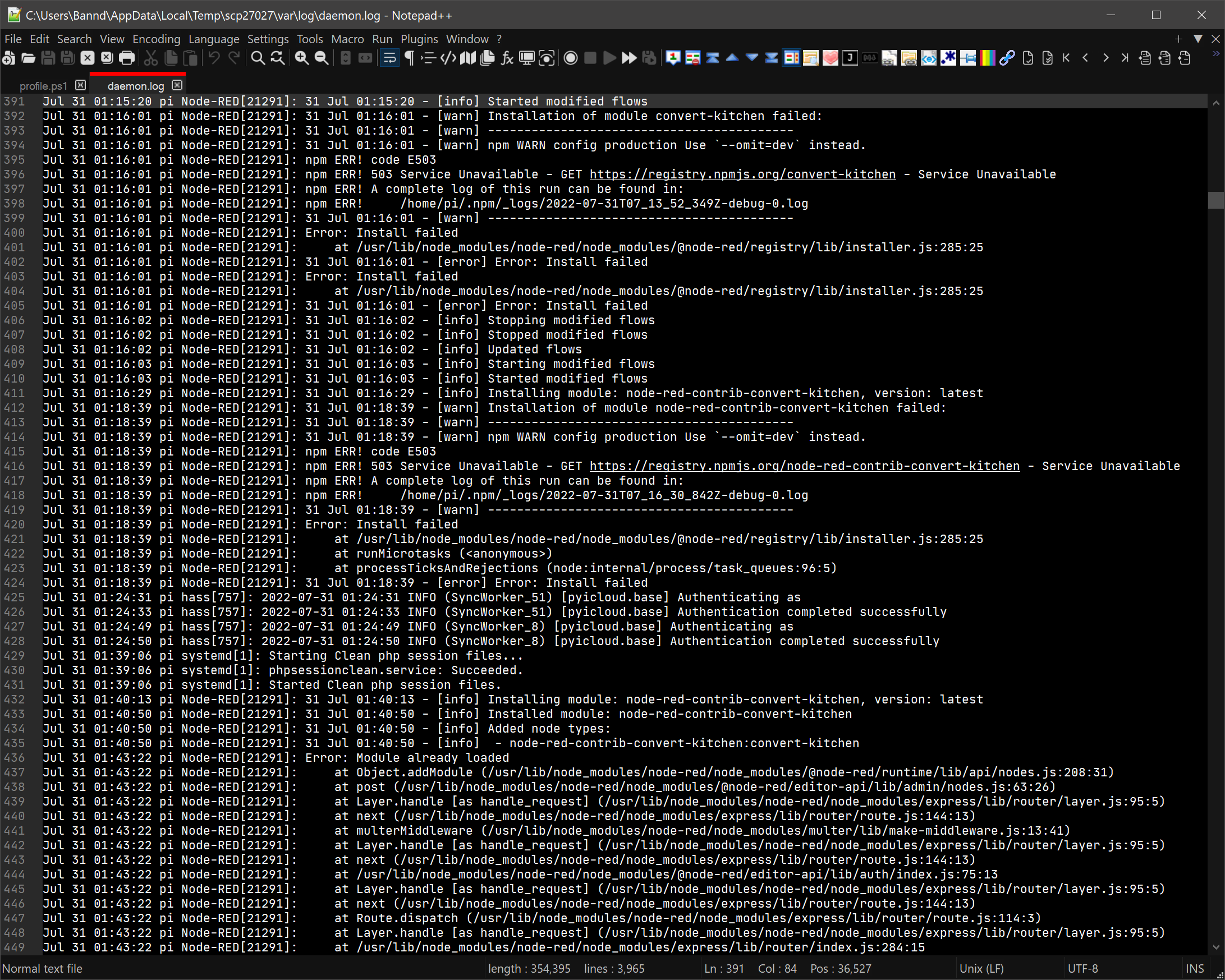The image size is (1225, 980).
Task: Open the node-red-contrib-convert-kitchen registry link
Action: pyautogui.click(x=804, y=466)
